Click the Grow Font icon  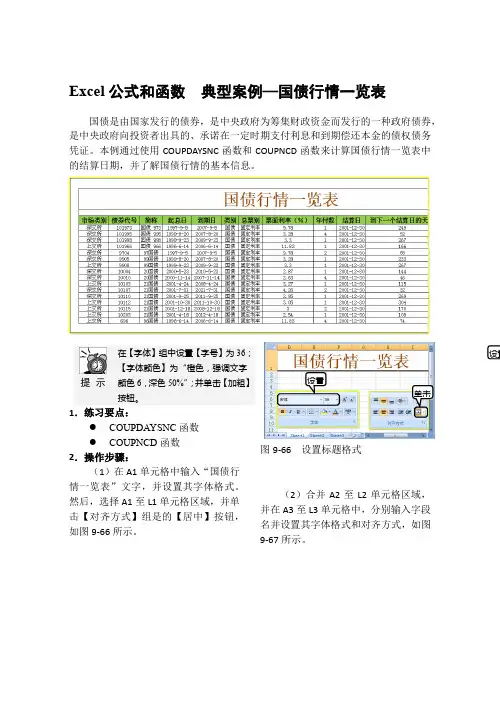point(345,399)
